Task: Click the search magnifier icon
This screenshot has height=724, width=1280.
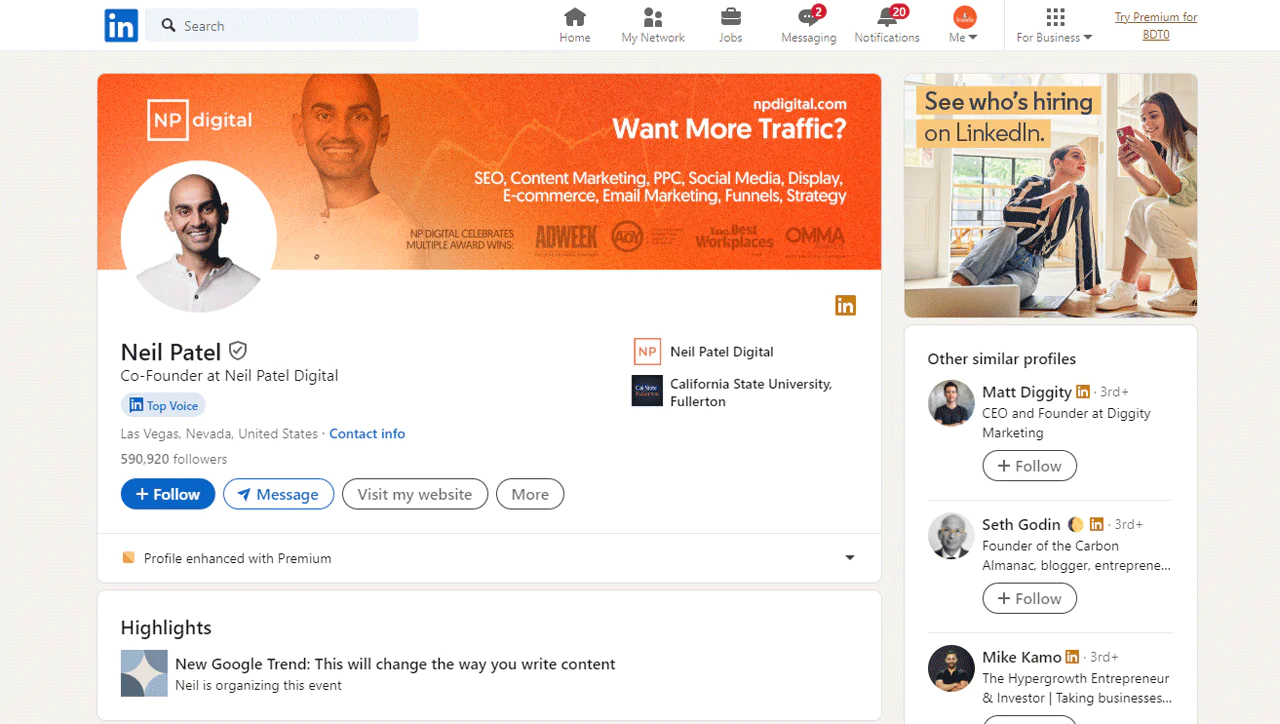Action: pos(169,25)
